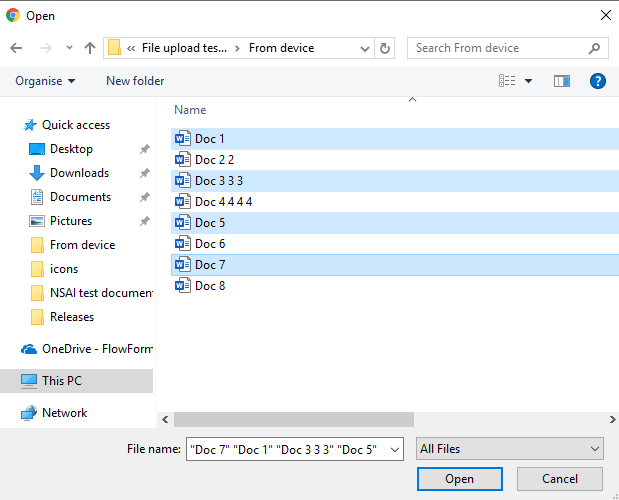
Task: Close the Open dialog
Action: (606, 15)
